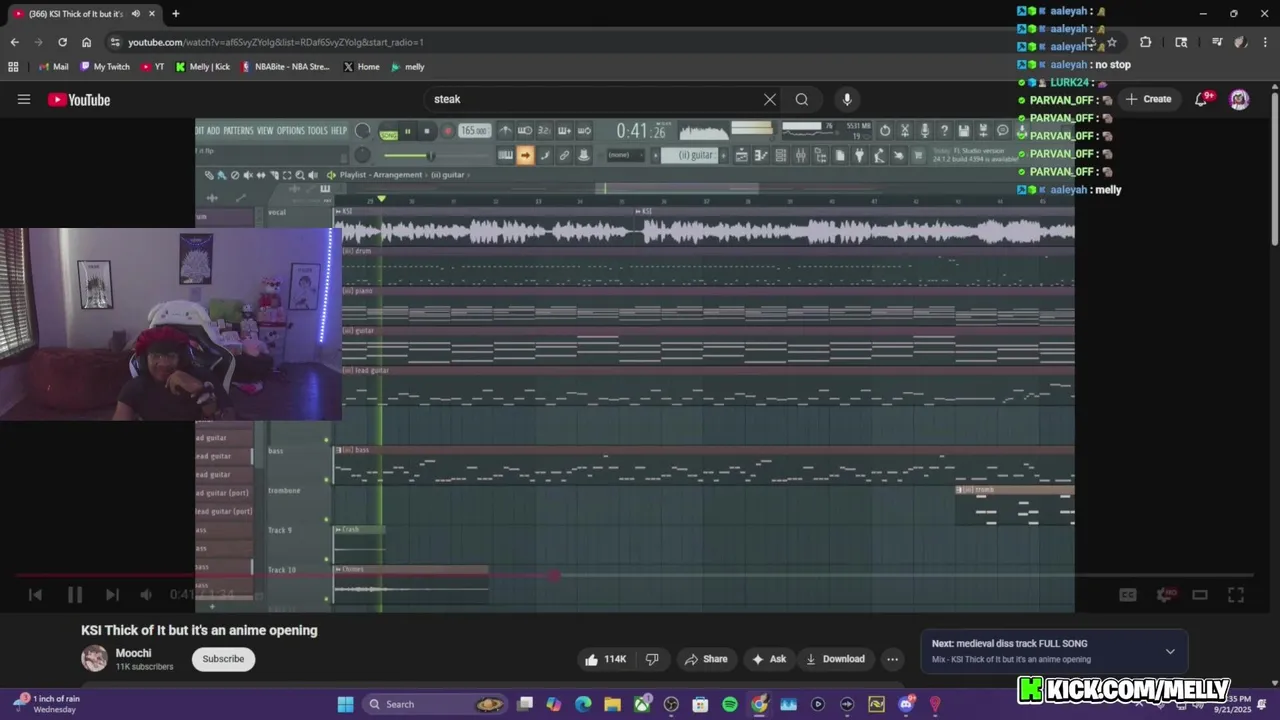View site information icon beside the URL
1280x720 pixels.
click(115, 42)
